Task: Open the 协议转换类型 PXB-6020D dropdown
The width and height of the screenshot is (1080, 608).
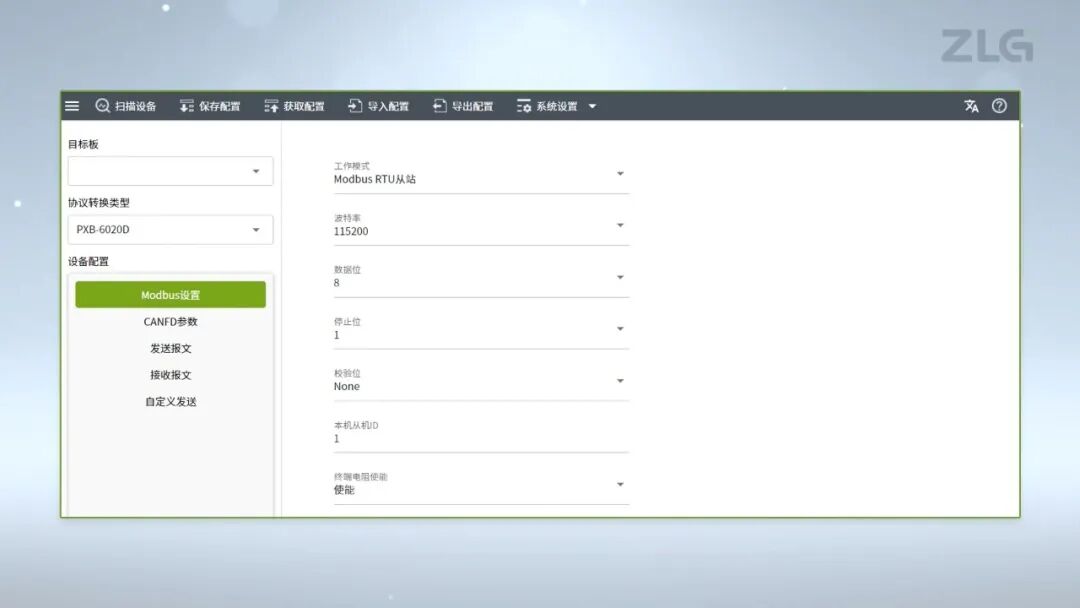Action: (x=170, y=230)
